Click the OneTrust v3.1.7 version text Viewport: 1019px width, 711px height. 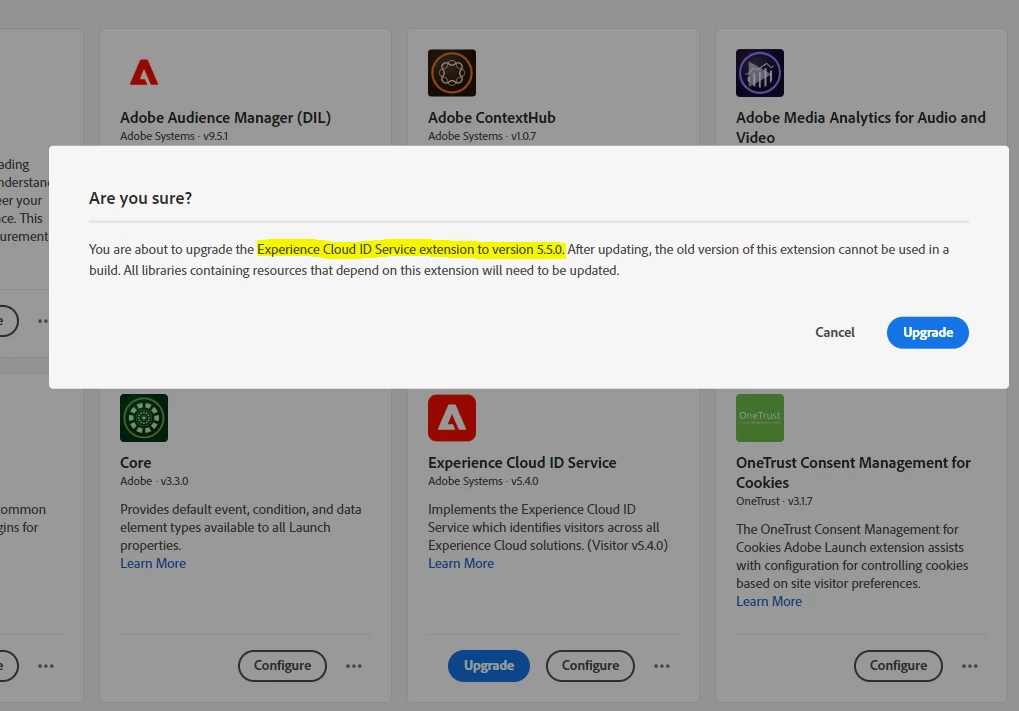point(774,502)
